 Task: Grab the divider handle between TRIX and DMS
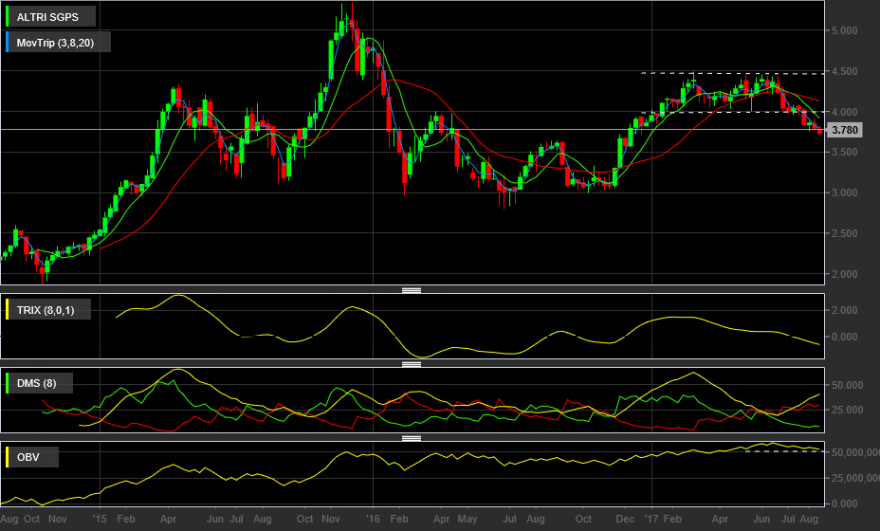[411, 364]
